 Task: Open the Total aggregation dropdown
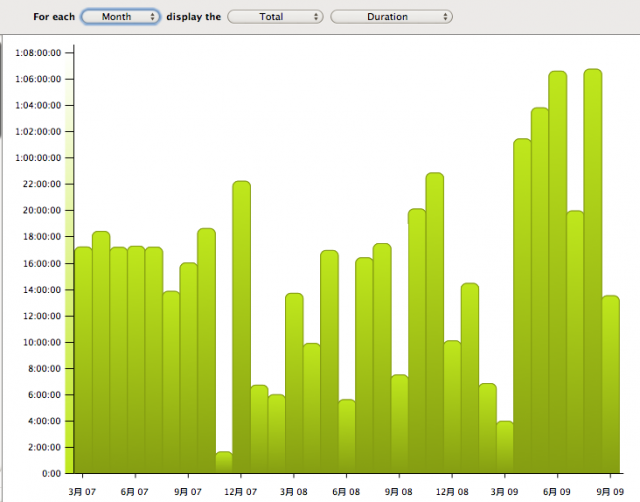[275, 17]
